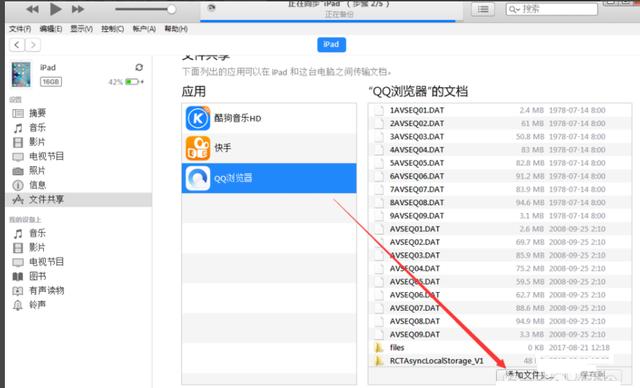Open the 显示(V) menu

81,29
